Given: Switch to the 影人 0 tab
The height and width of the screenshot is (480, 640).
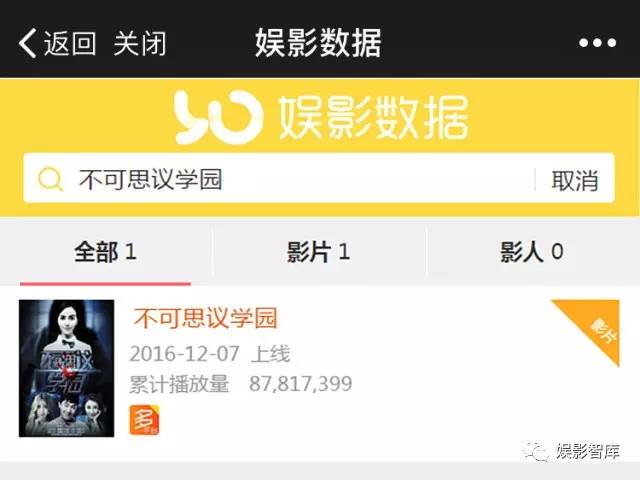Looking at the screenshot, I should [x=532, y=252].
